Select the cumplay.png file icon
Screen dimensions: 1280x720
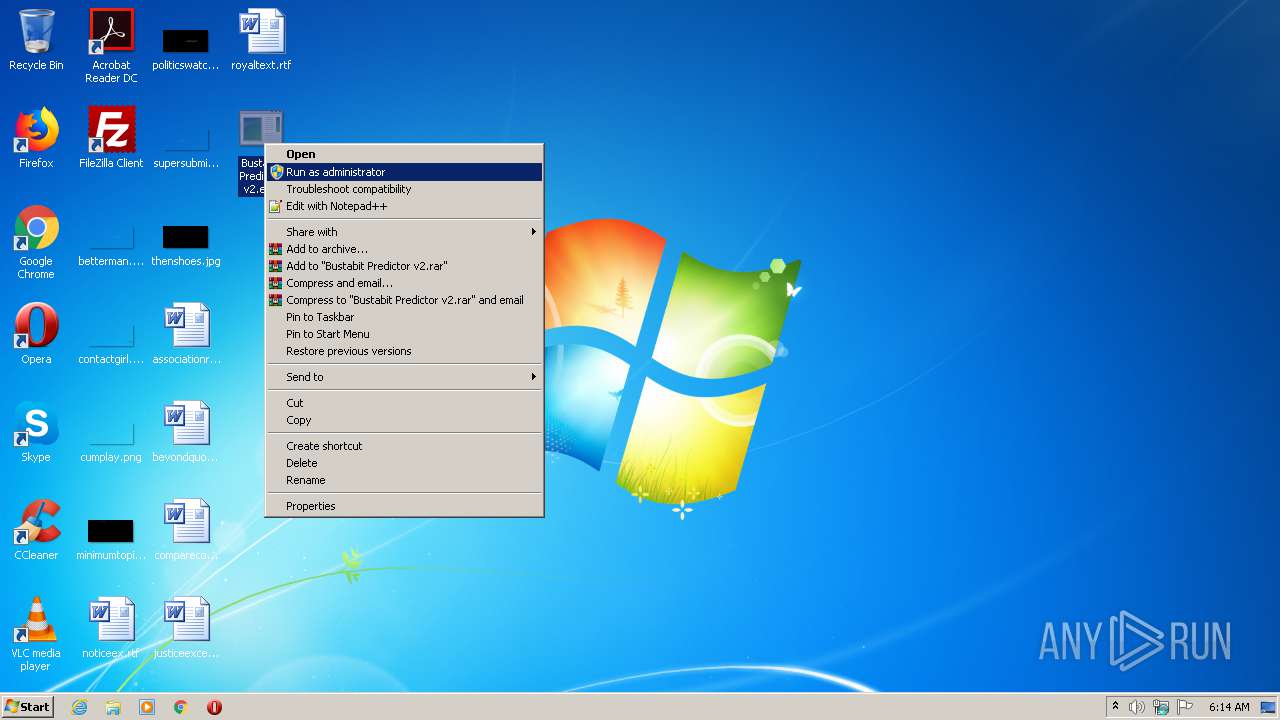point(111,442)
